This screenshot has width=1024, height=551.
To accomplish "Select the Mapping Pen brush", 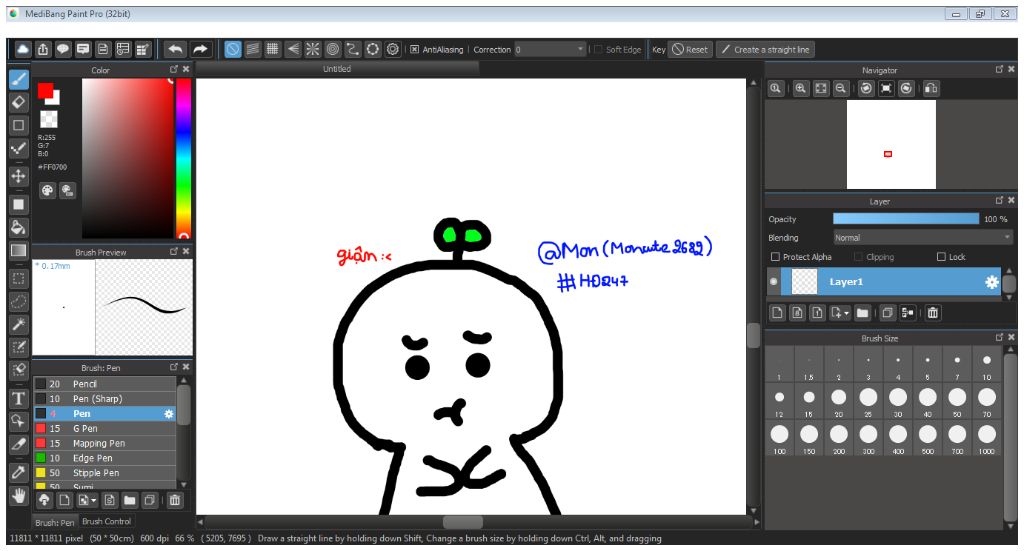I will [105, 443].
